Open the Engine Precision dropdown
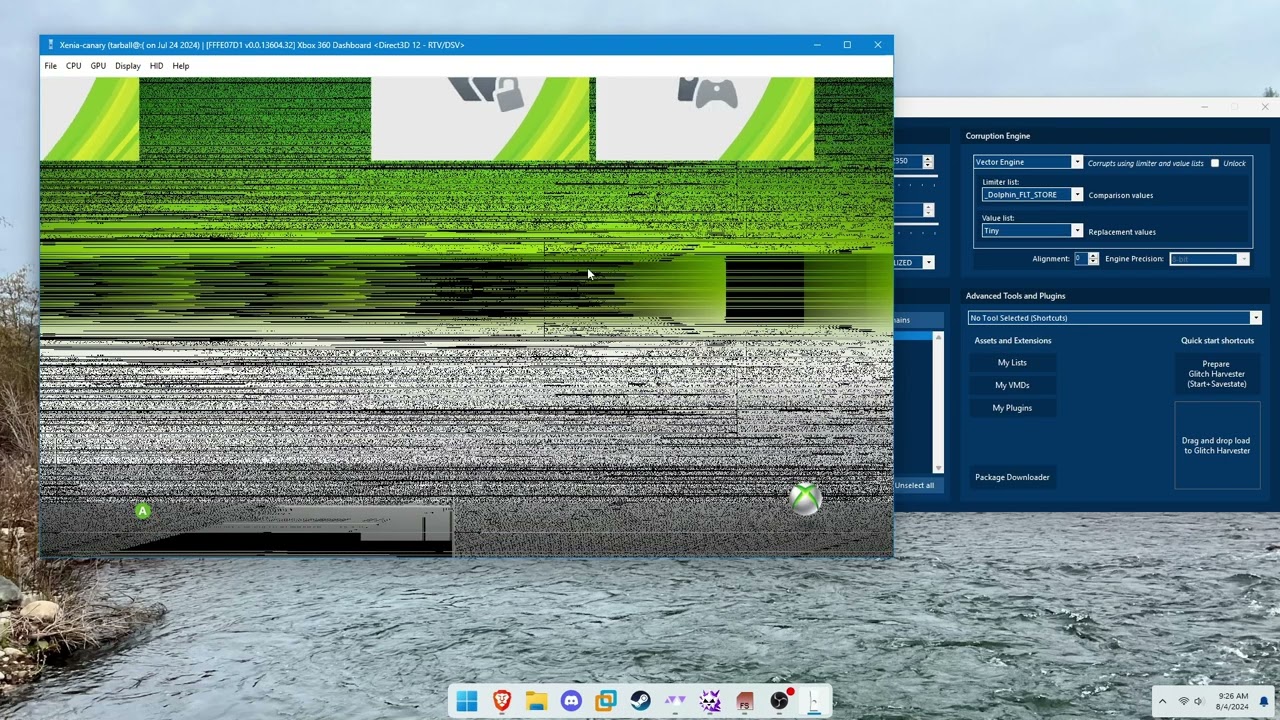The height and width of the screenshot is (720, 1280). [1209, 259]
